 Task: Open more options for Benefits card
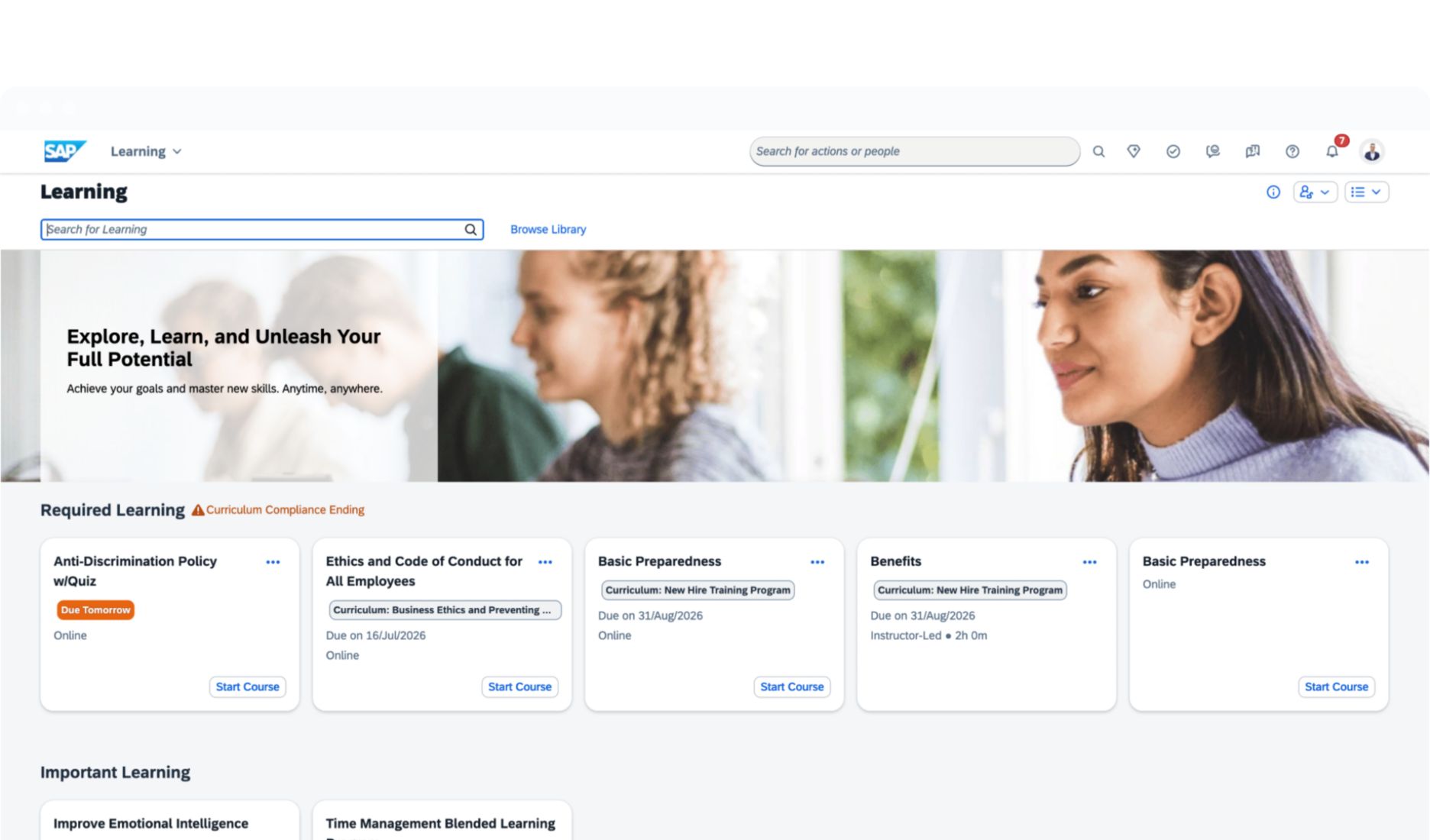pos(1090,562)
